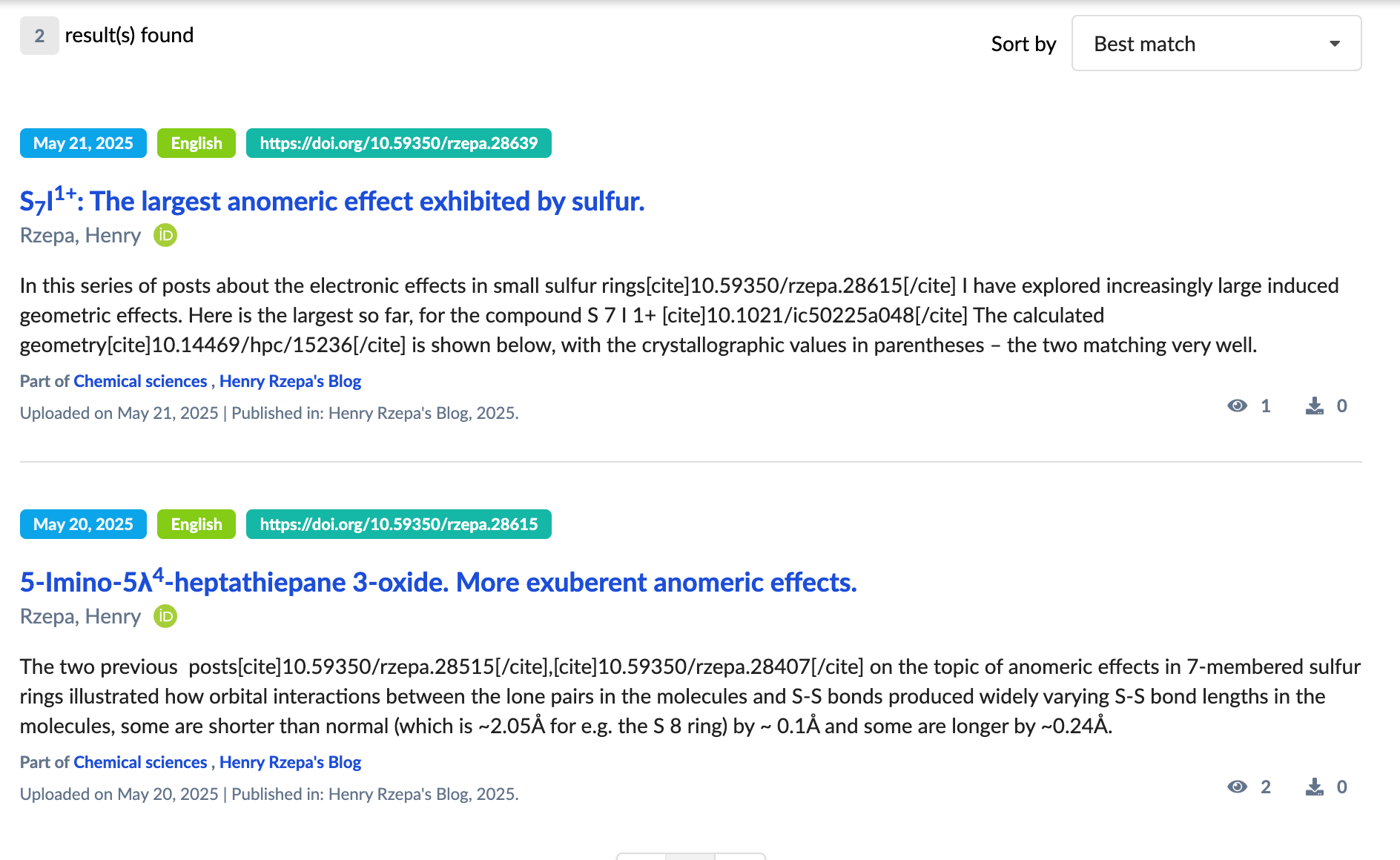Image resolution: width=1400 pixels, height=860 pixels.
Task: Click views eye icon on second result
Action: 1237,787
